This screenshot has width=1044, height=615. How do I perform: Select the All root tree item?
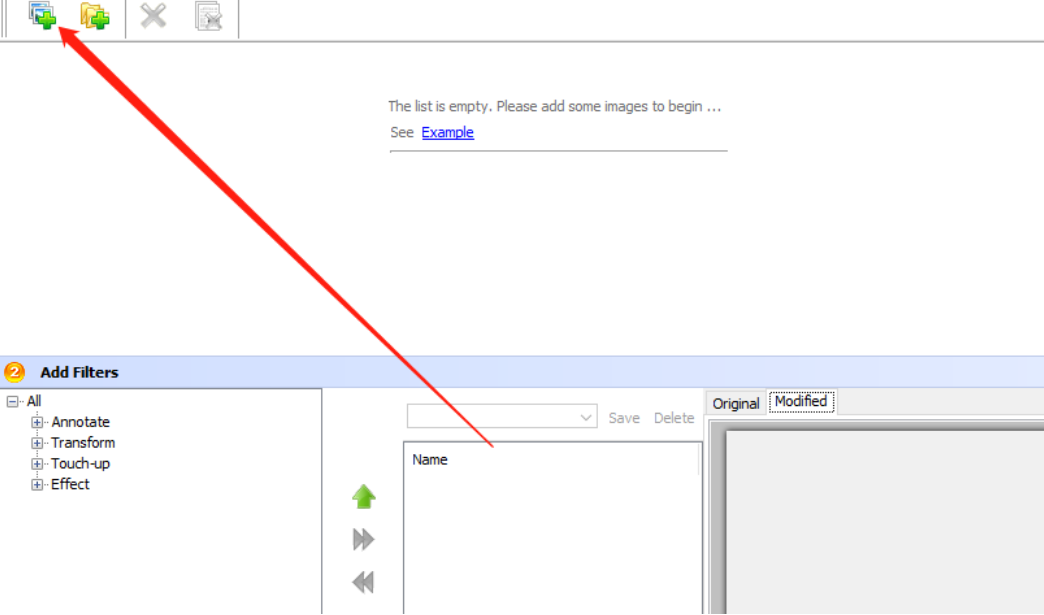[x=34, y=401]
